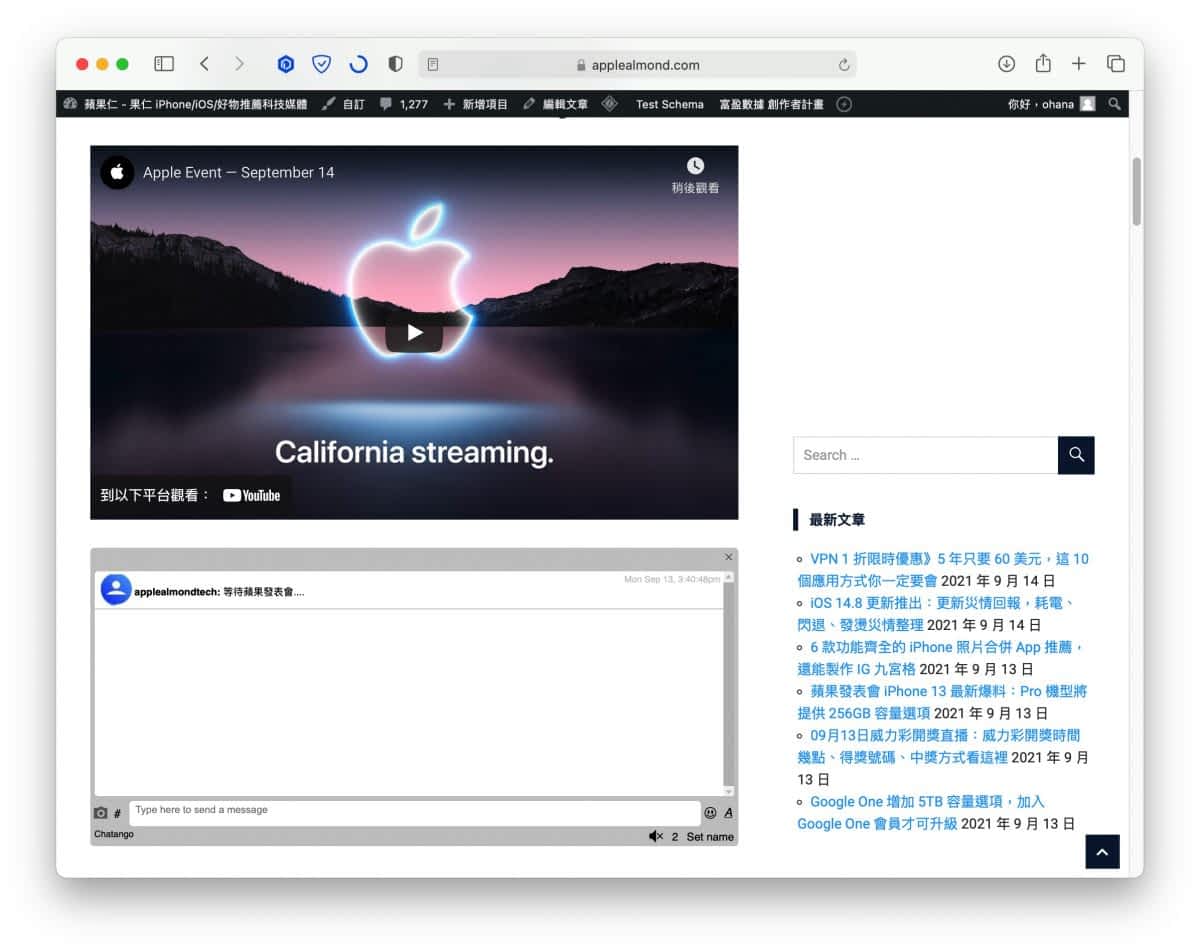Viewport: 1200px width, 952px height.
Task: Click 編輯文章 in the admin bar
Action: coord(556,104)
